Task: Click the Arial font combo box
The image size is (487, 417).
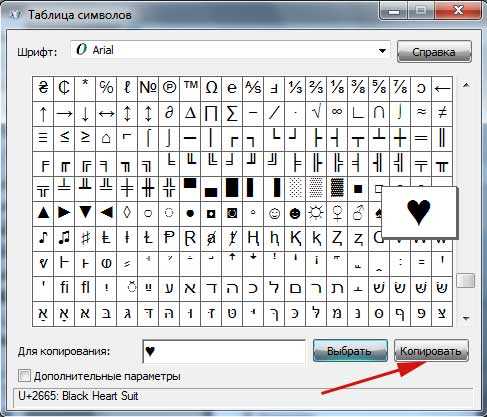Action: click(x=230, y=51)
